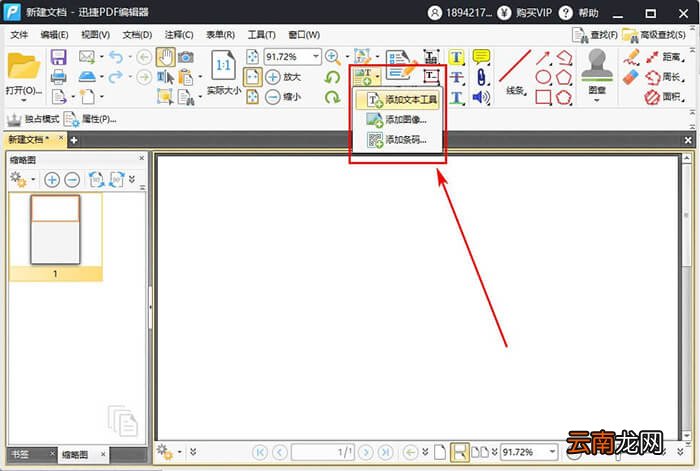Select the 线条 line tool

pyautogui.click(x=515, y=73)
